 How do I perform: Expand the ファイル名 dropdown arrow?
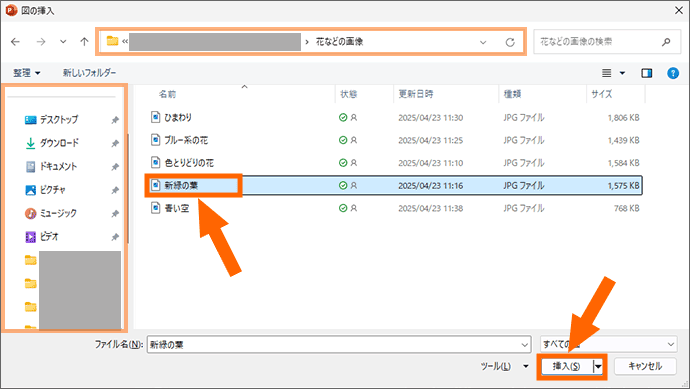(525, 345)
